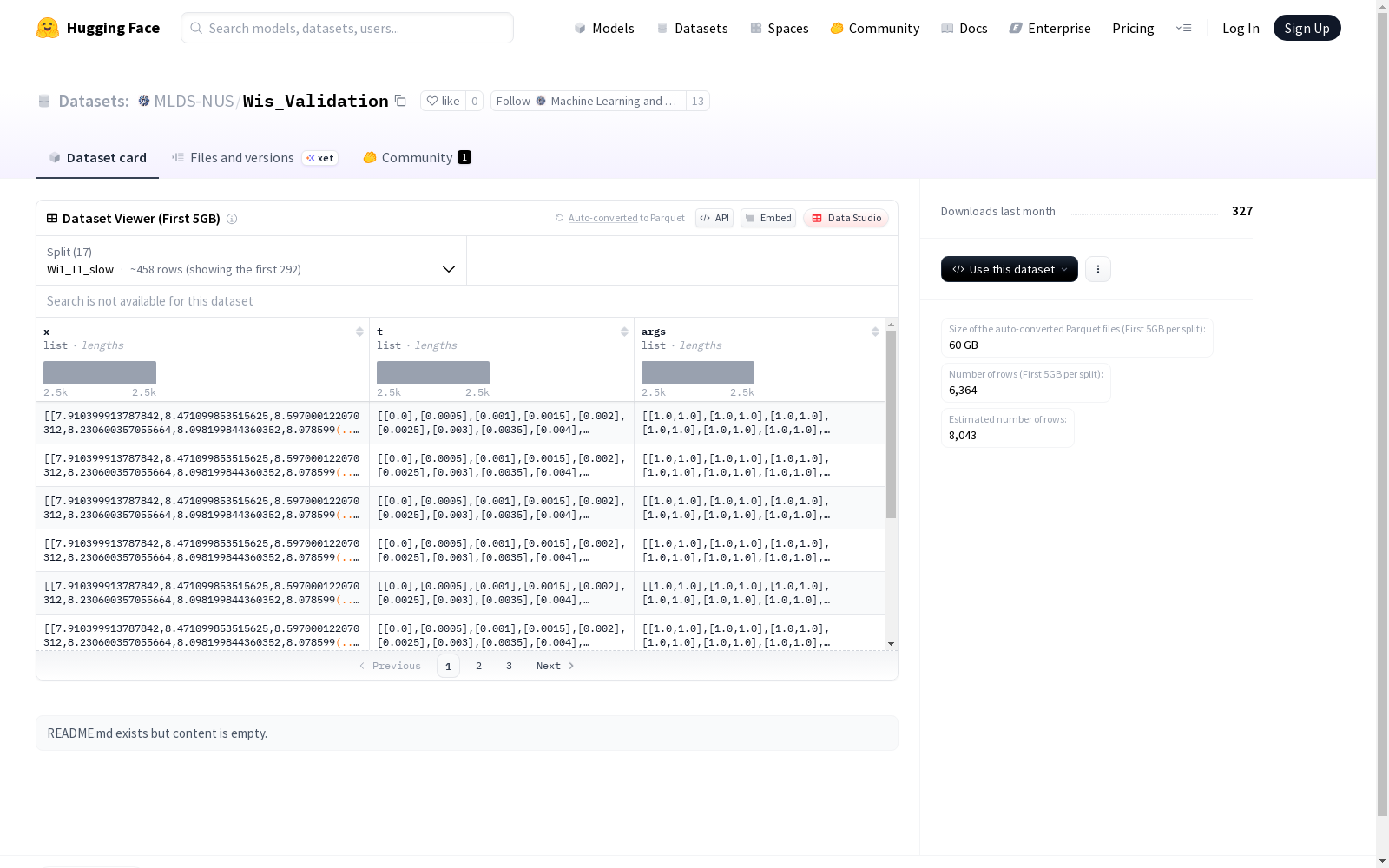This screenshot has height=868, width=1389.
Task: Click the 6,364 number of rows value
Action: 963,390
